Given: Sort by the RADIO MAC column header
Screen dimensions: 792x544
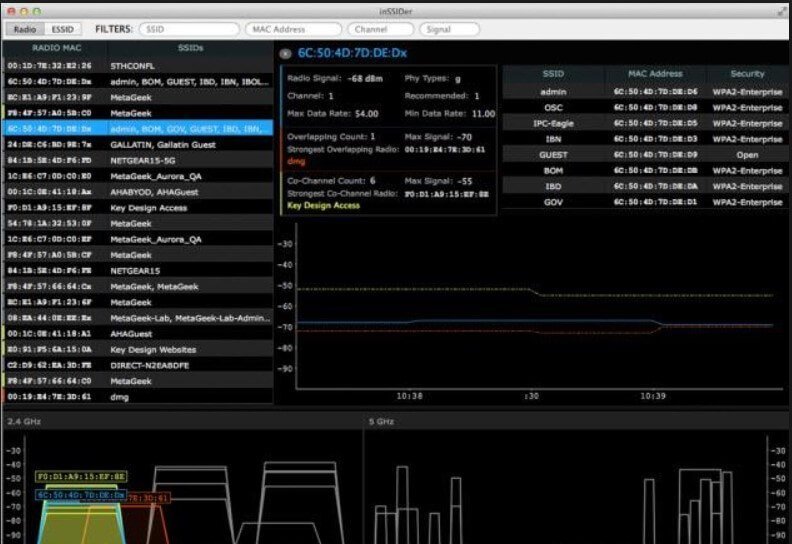Looking at the screenshot, I should point(56,48).
